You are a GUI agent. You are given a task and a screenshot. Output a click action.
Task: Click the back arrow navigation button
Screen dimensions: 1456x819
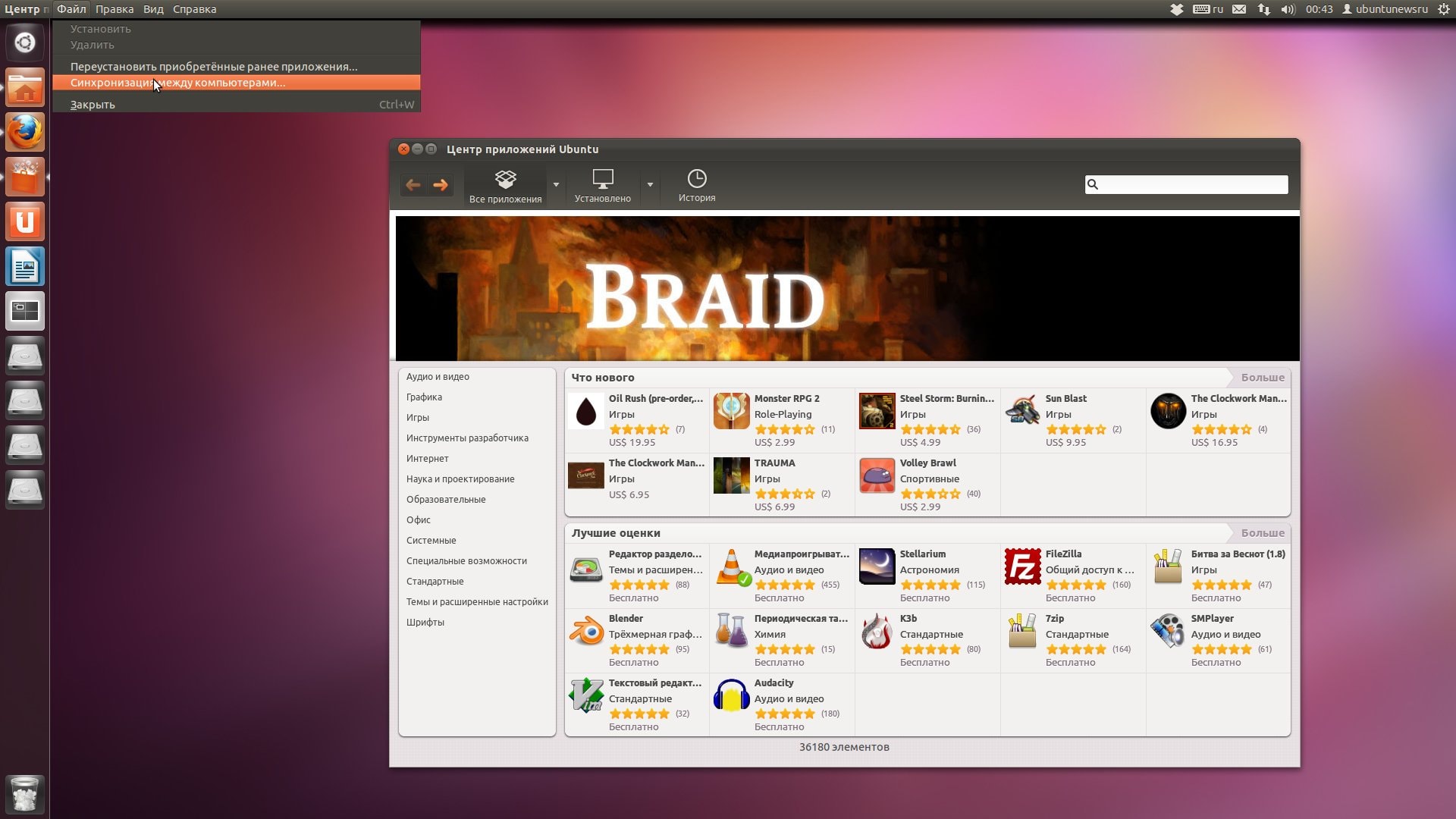[413, 184]
